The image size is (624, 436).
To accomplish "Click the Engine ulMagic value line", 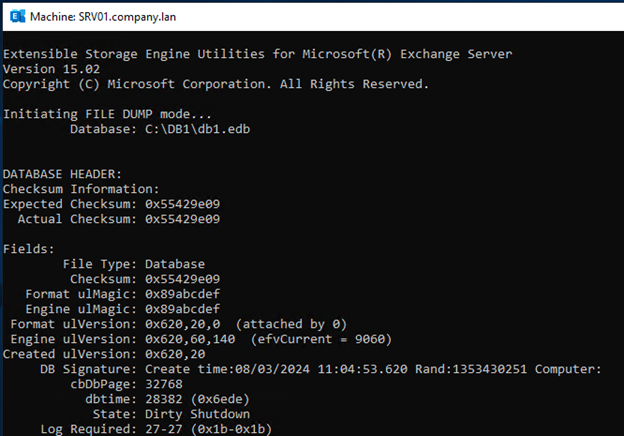I will [123, 309].
